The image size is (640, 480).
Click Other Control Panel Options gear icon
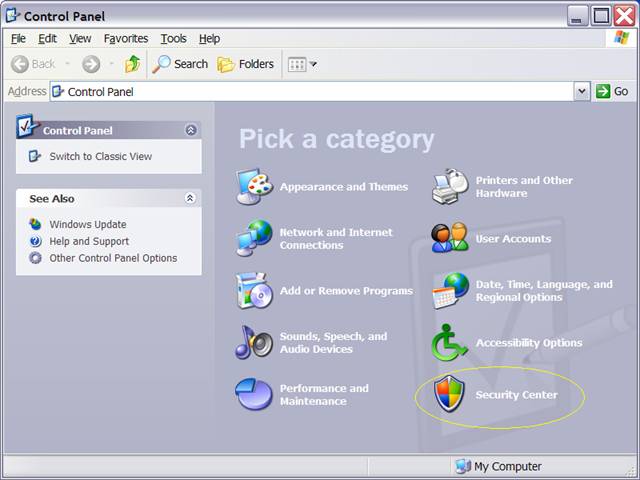36,258
